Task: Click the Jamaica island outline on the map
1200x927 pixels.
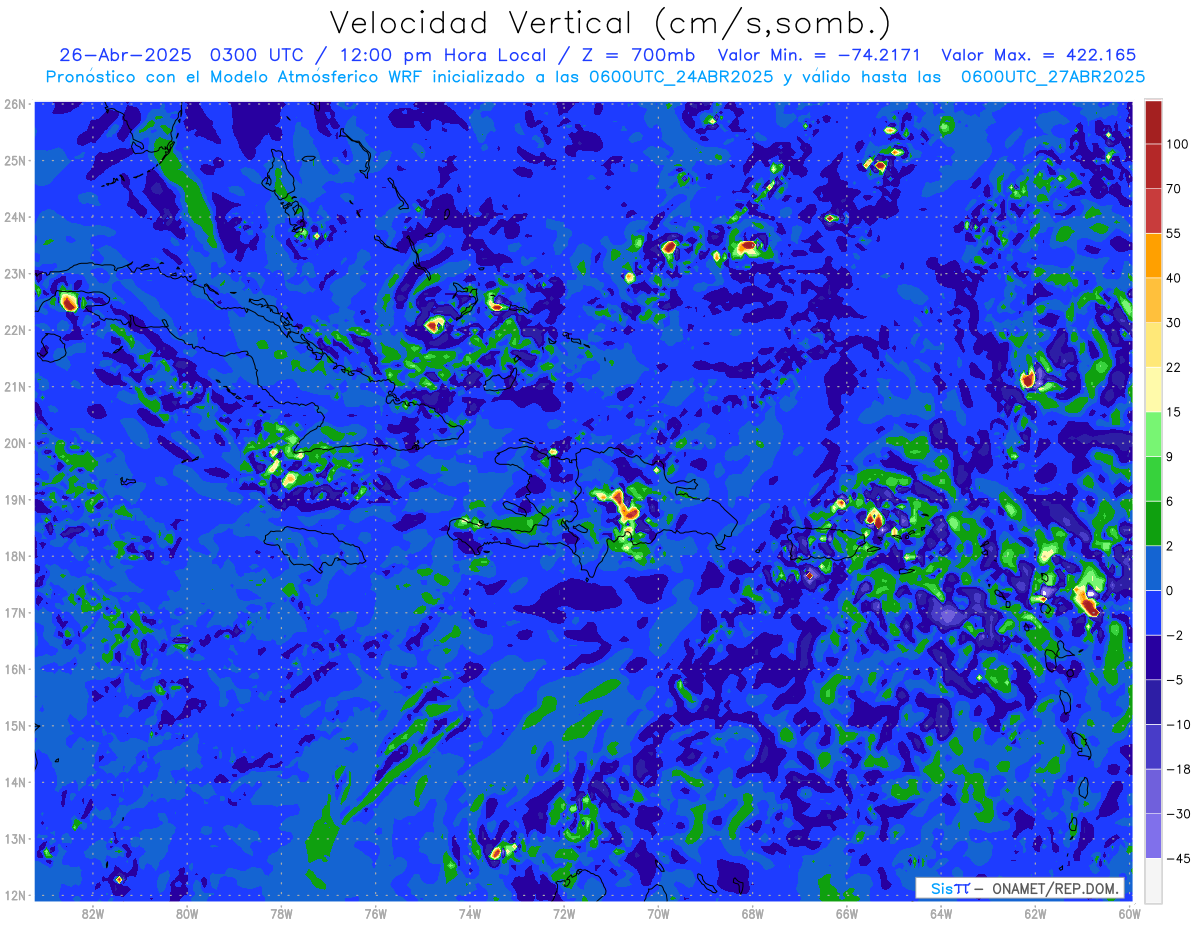Action: [313, 548]
